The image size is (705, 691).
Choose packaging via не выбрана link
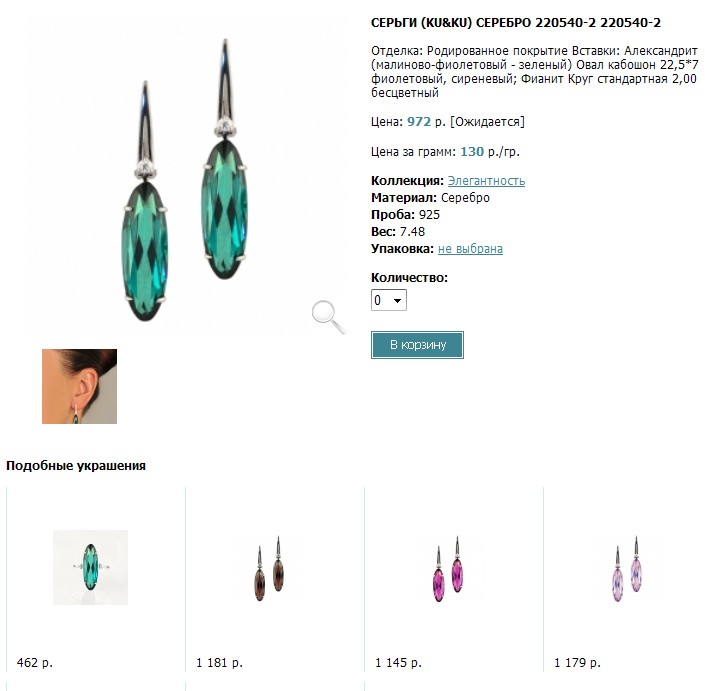[x=470, y=249]
